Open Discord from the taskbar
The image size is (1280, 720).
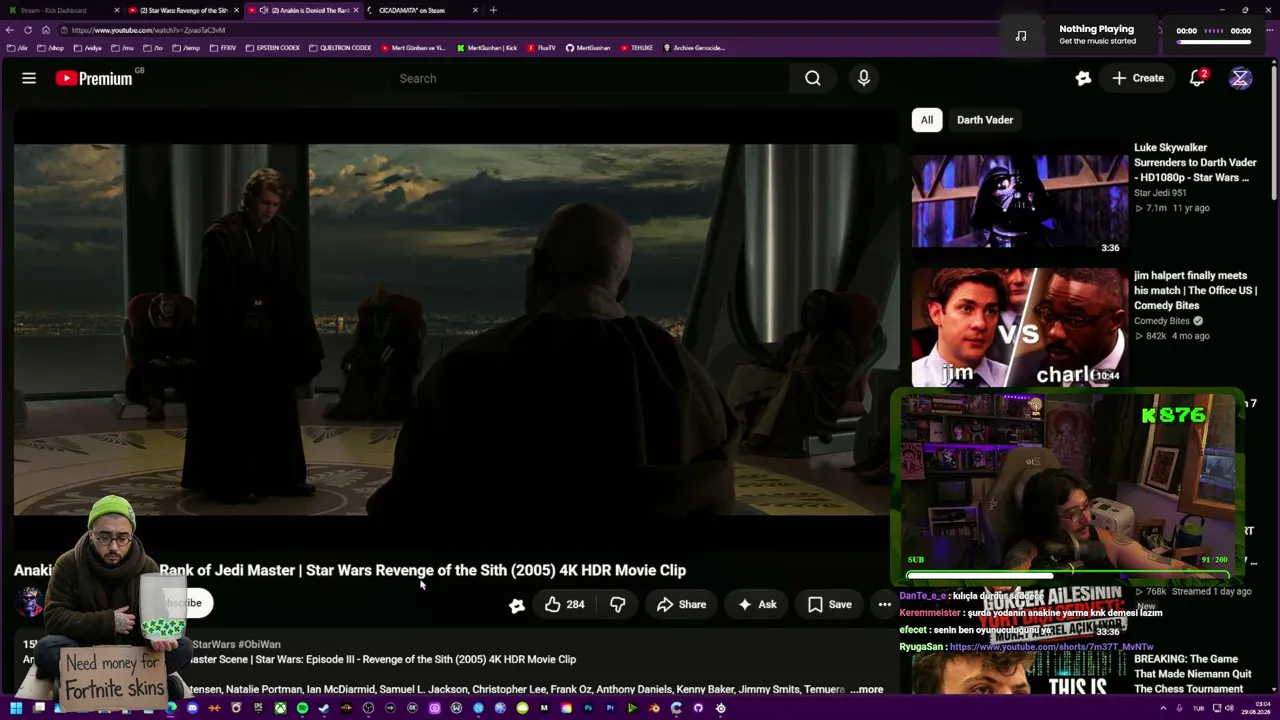click(x=192, y=708)
